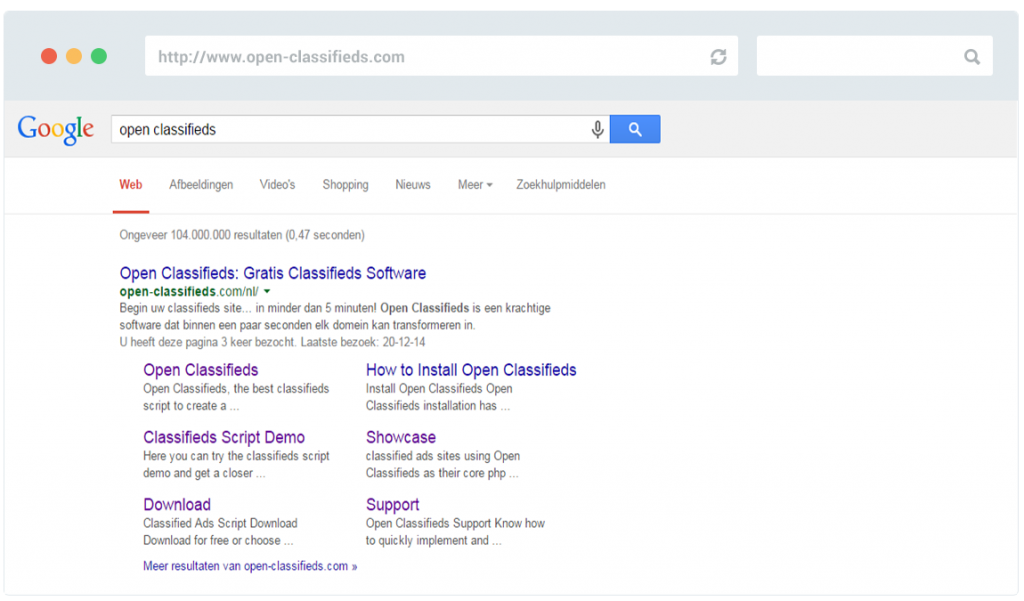
Task: Open the Support sitelink
Action: click(x=392, y=504)
